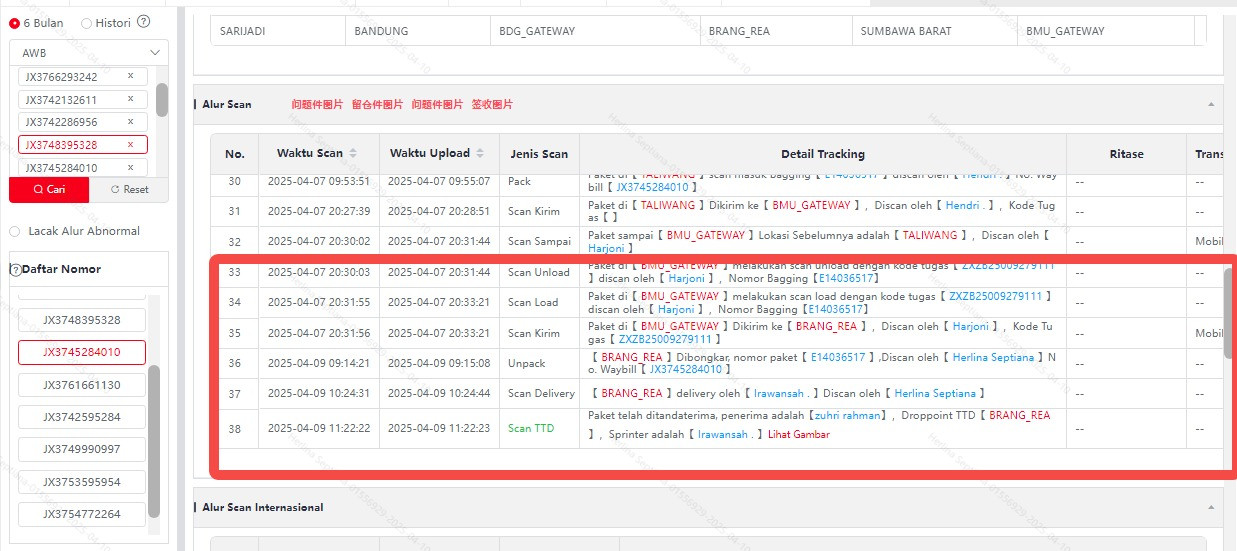The width and height of the screenshot is (1237, 551).
Task: Click the AWB tag list scrollbar
Action: click(162, 100)
